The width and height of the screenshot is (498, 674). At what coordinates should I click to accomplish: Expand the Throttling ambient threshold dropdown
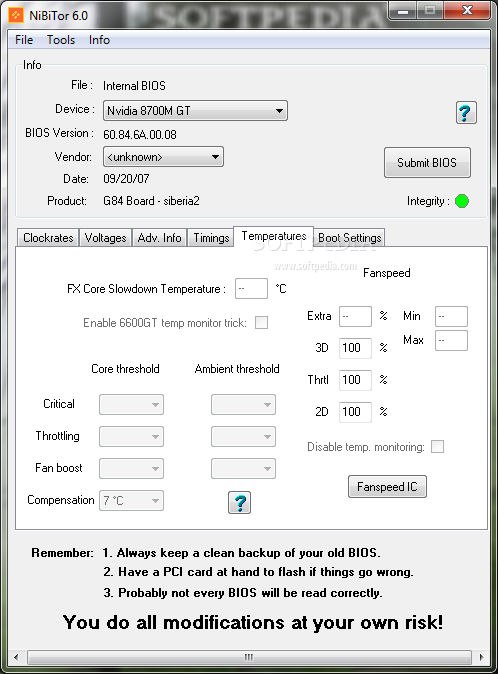[243, 437]
